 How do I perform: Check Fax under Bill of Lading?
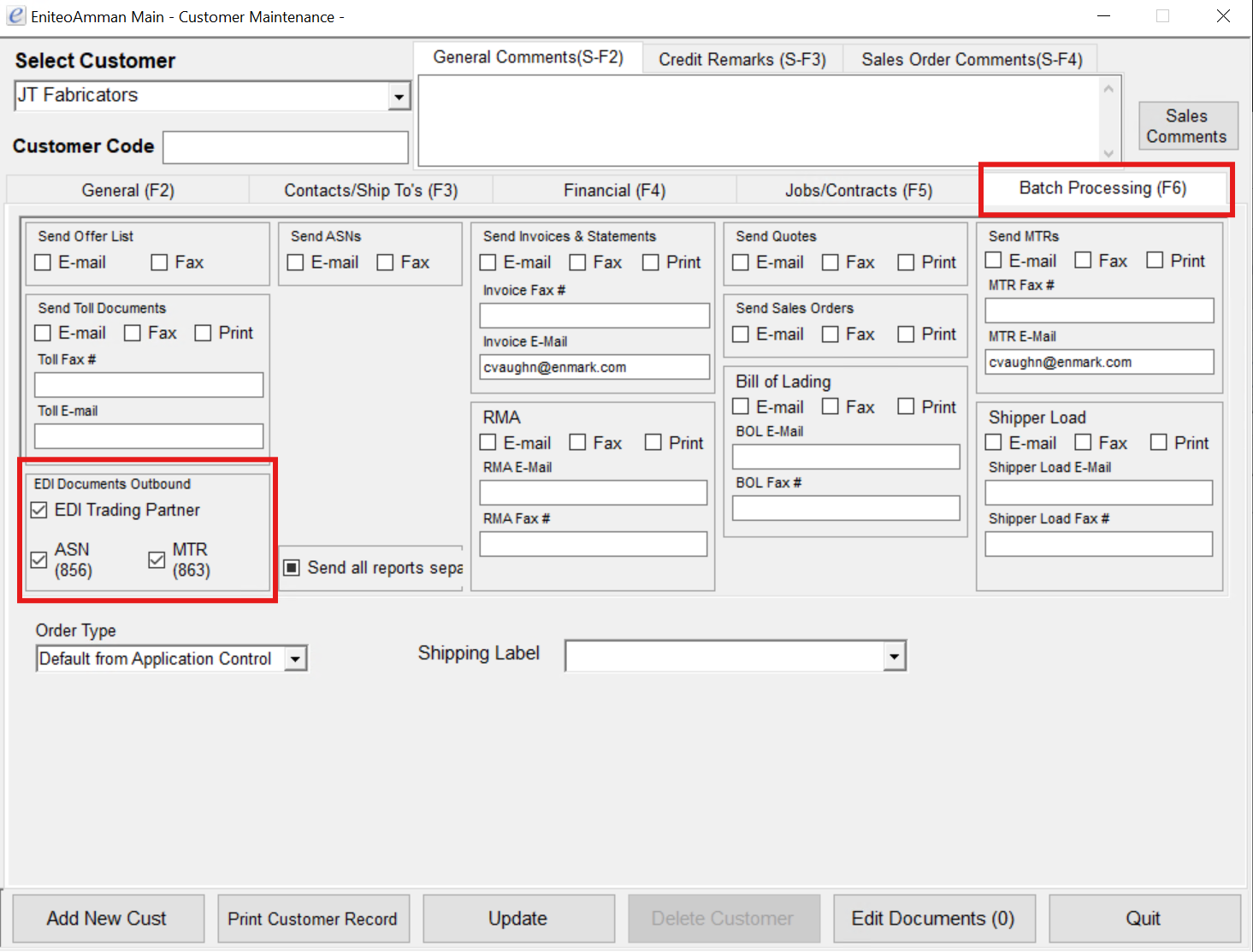[830, 406]
